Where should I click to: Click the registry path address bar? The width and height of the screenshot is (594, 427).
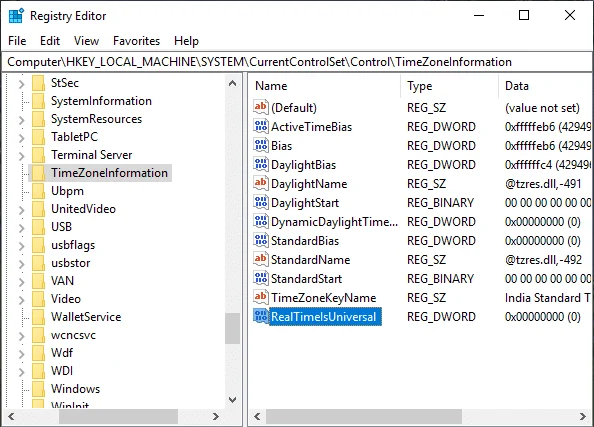point(297,62)
